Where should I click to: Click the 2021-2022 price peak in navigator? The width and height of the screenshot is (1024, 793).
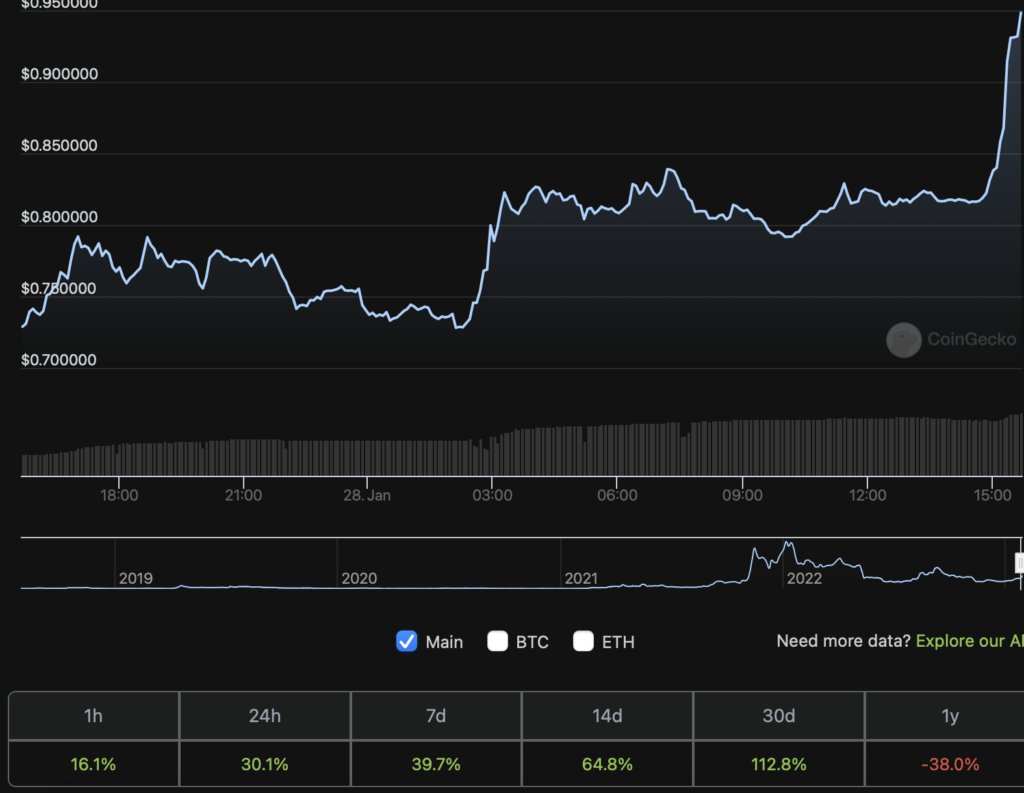click(x=788, y=543)
